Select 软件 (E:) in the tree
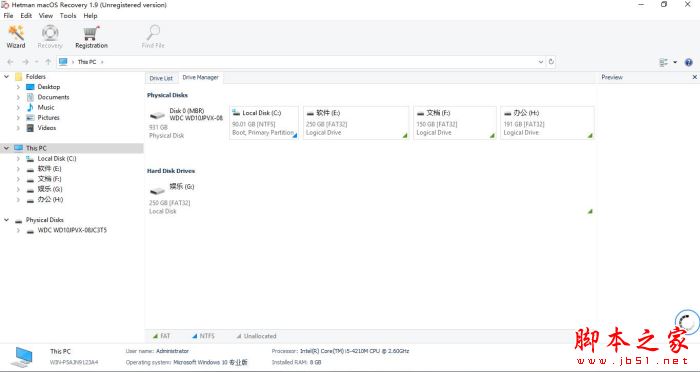This screenshot has width=700, height=372. 49,169
